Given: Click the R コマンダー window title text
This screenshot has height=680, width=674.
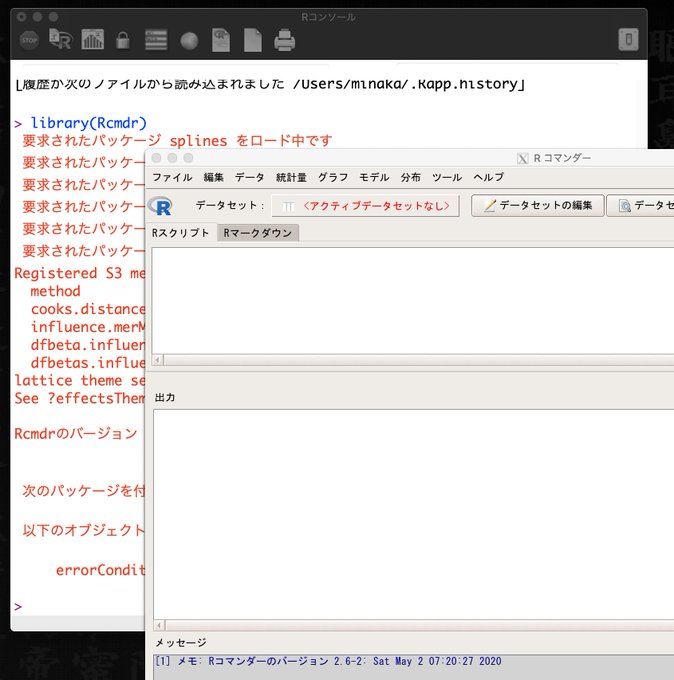Looking at the screenshot, I should coord(562,158).
